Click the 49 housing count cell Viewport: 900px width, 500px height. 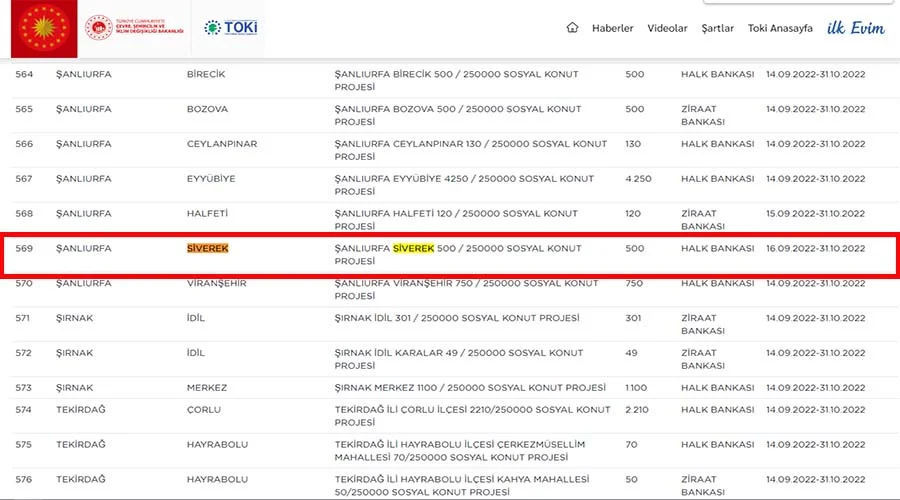click(x=631, y=353)
